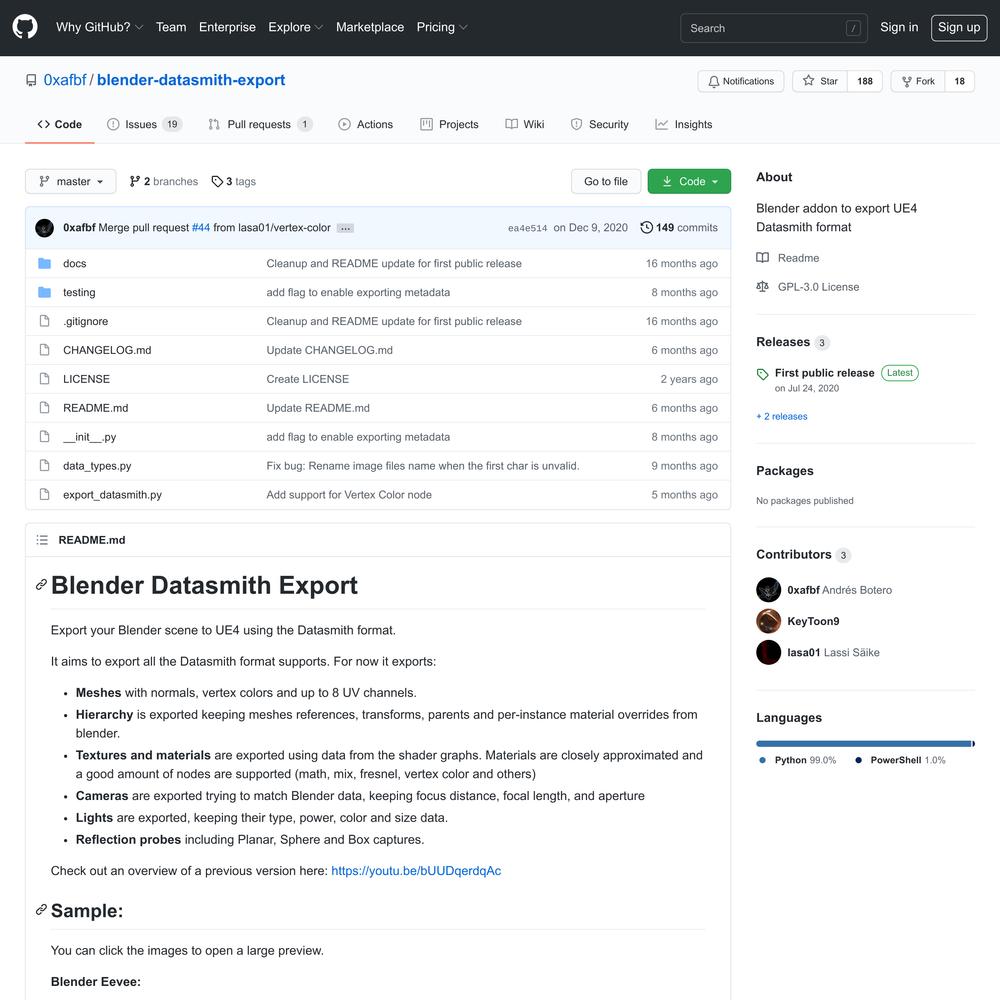Screen dimensions: 1000x1000
Task: Open the __init__.py file name
Action: click(x=89, y=437)
